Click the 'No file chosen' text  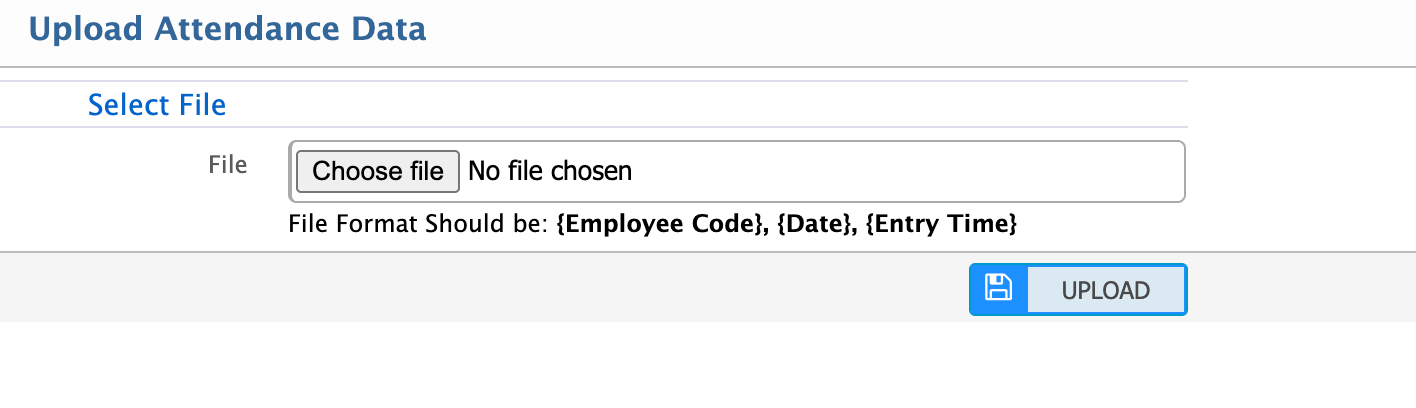tap(550, 171)
